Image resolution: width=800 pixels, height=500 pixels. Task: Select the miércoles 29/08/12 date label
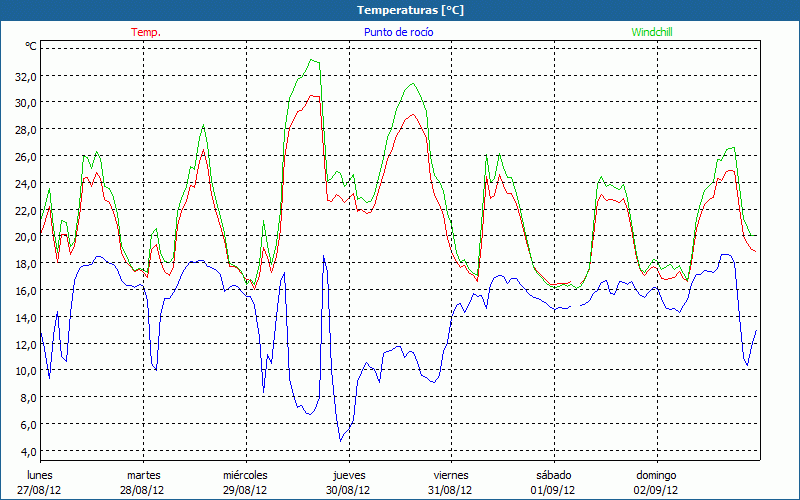pos(245,482)
